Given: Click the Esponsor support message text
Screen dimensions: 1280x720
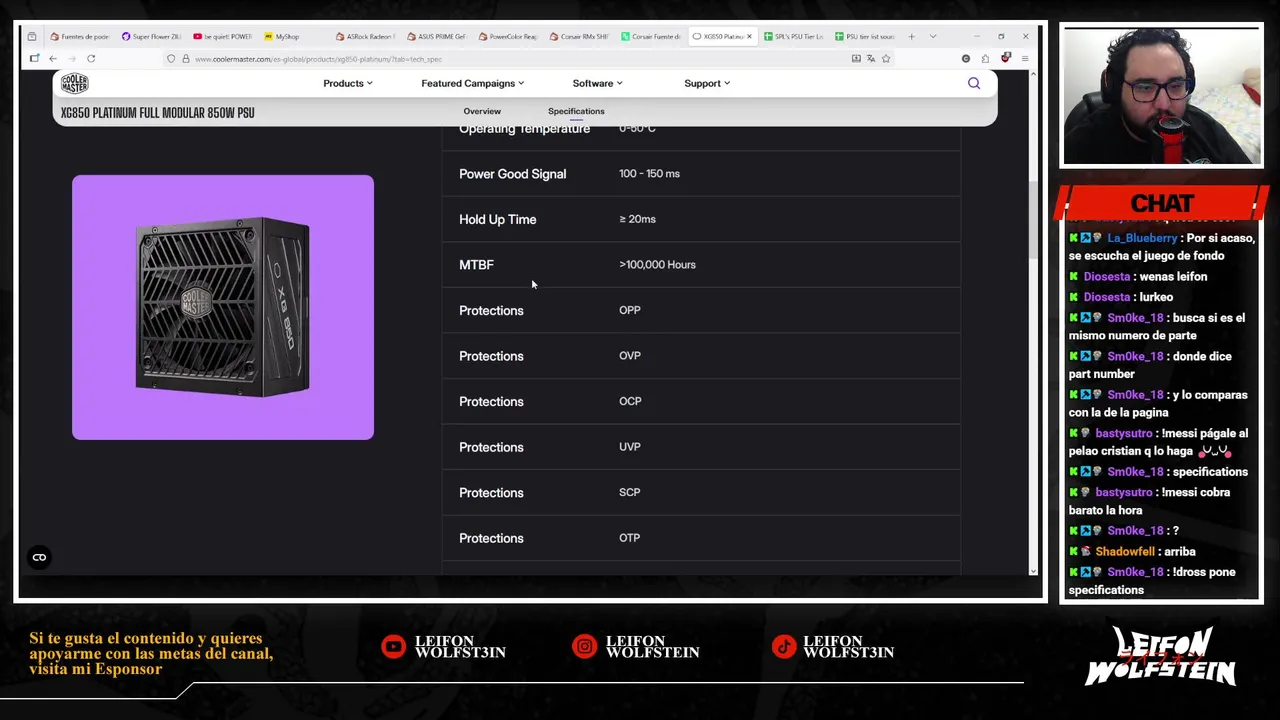Looking at the screenshot, I should (x=151, y=654).
